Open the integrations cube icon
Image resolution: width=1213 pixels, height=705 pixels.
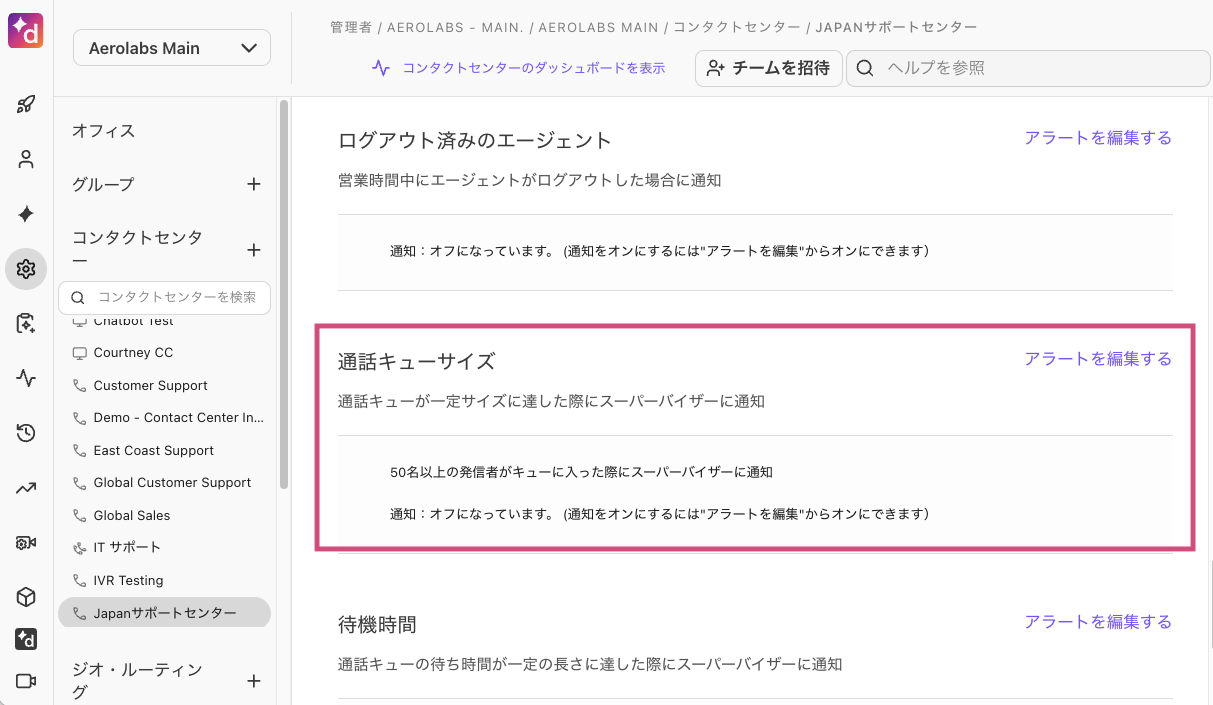click(25, 596)
